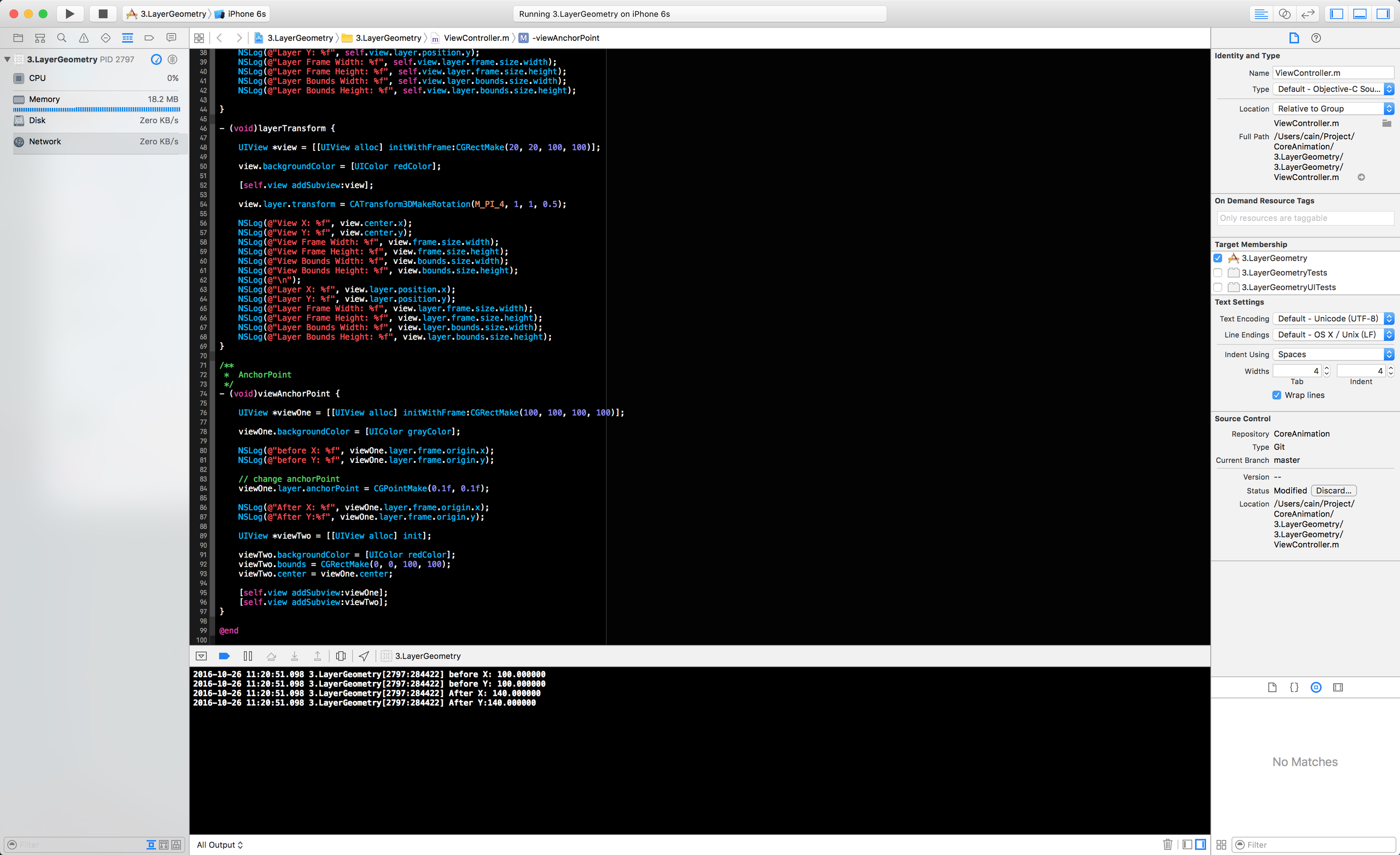This screenshot has width=1400, height=855.
Task: Clear console with the trash icon
Action: click(1168, 844)
